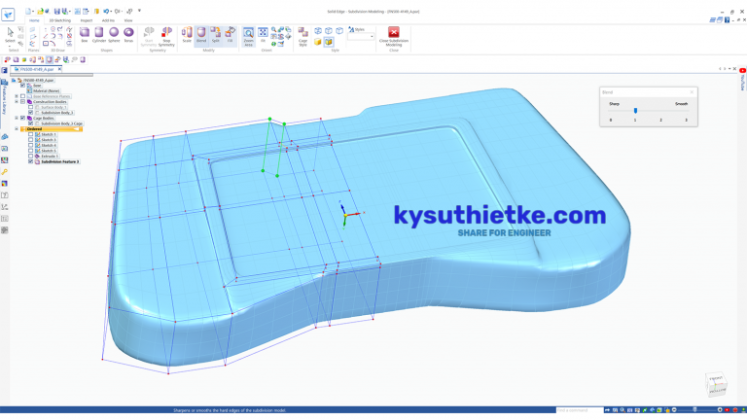Viewport: 747px width, 420px height.
Task: Click the zoom magnifier icon in Orient group
Action: click(274, 30)
